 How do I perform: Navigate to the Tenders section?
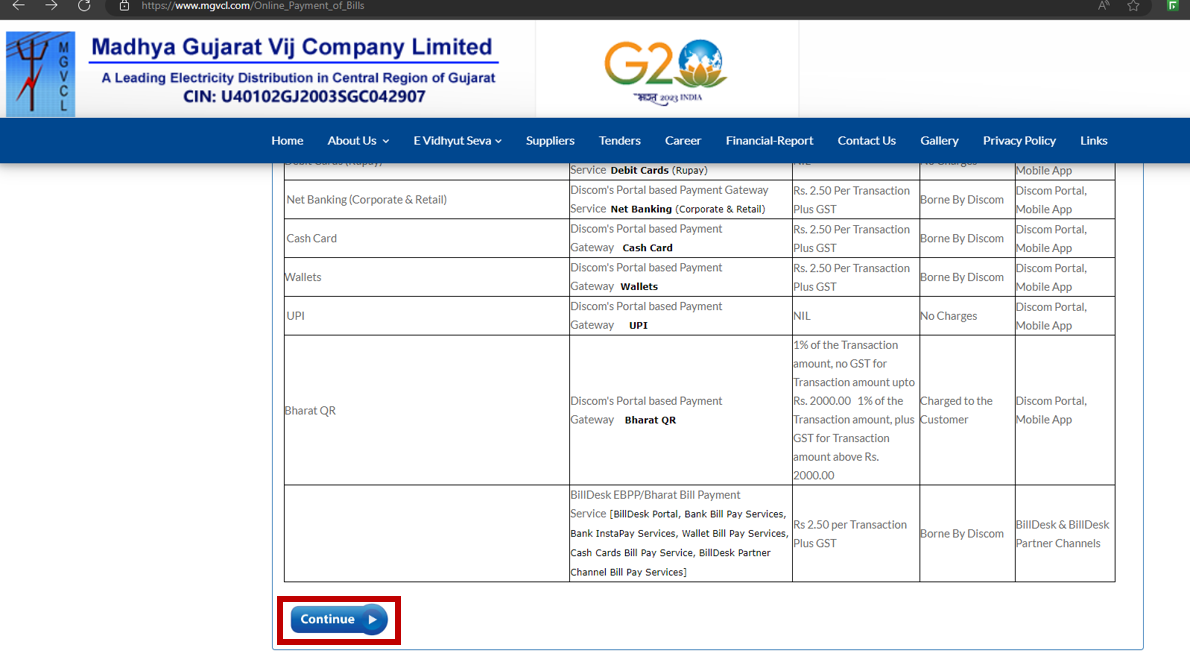click(619, 140)
